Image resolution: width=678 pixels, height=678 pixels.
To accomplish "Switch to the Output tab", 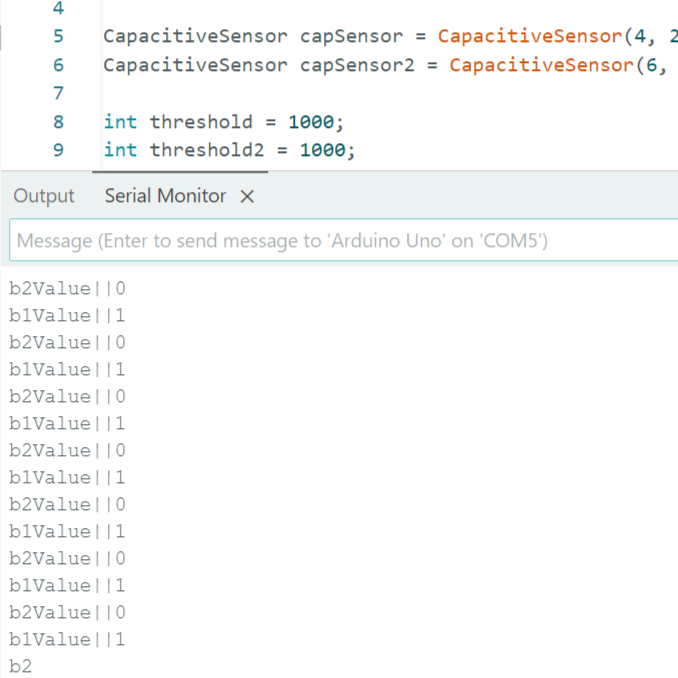I will pos(44,196).
